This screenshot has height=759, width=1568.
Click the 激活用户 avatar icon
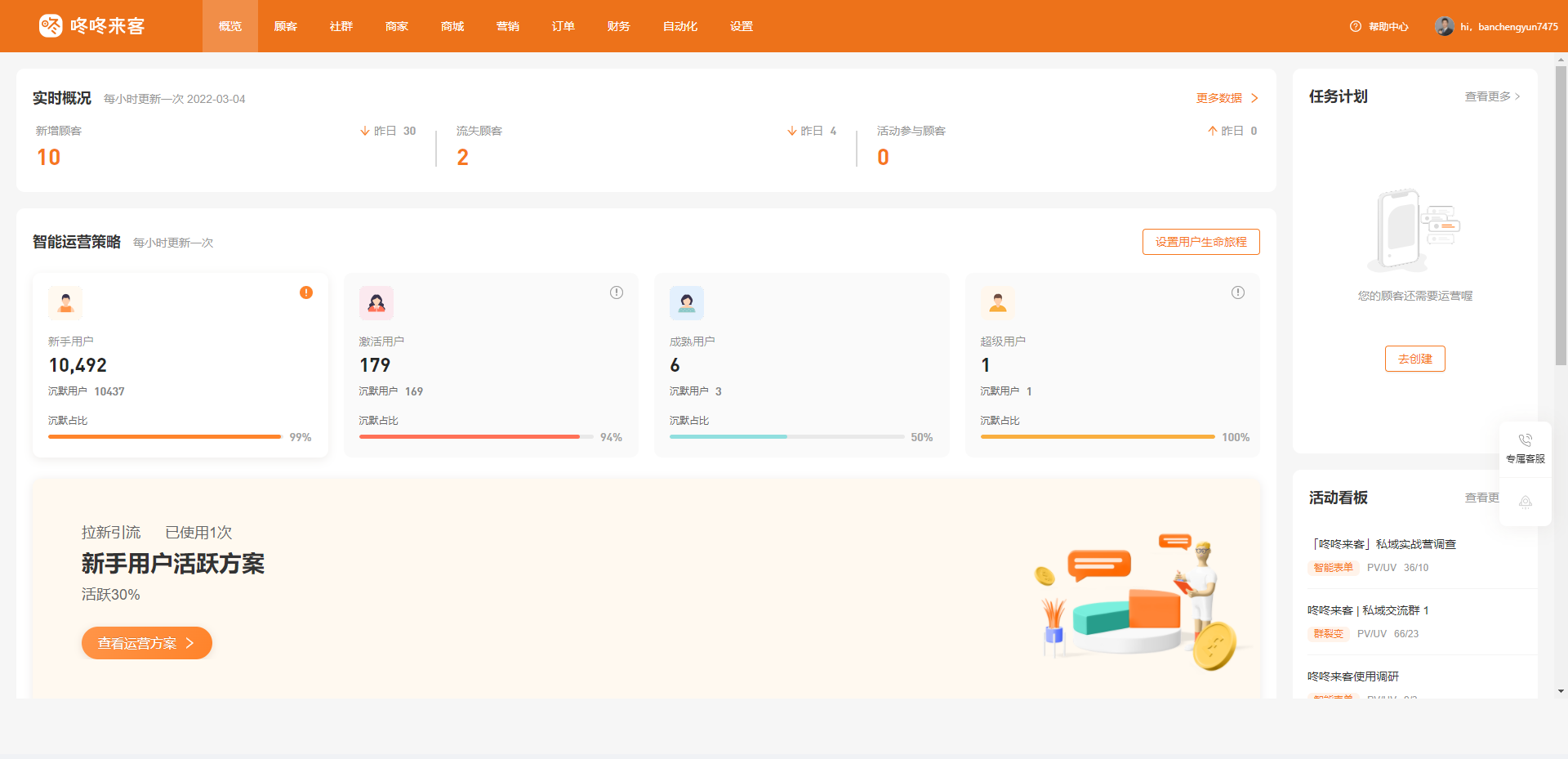(x=376, y=303)
